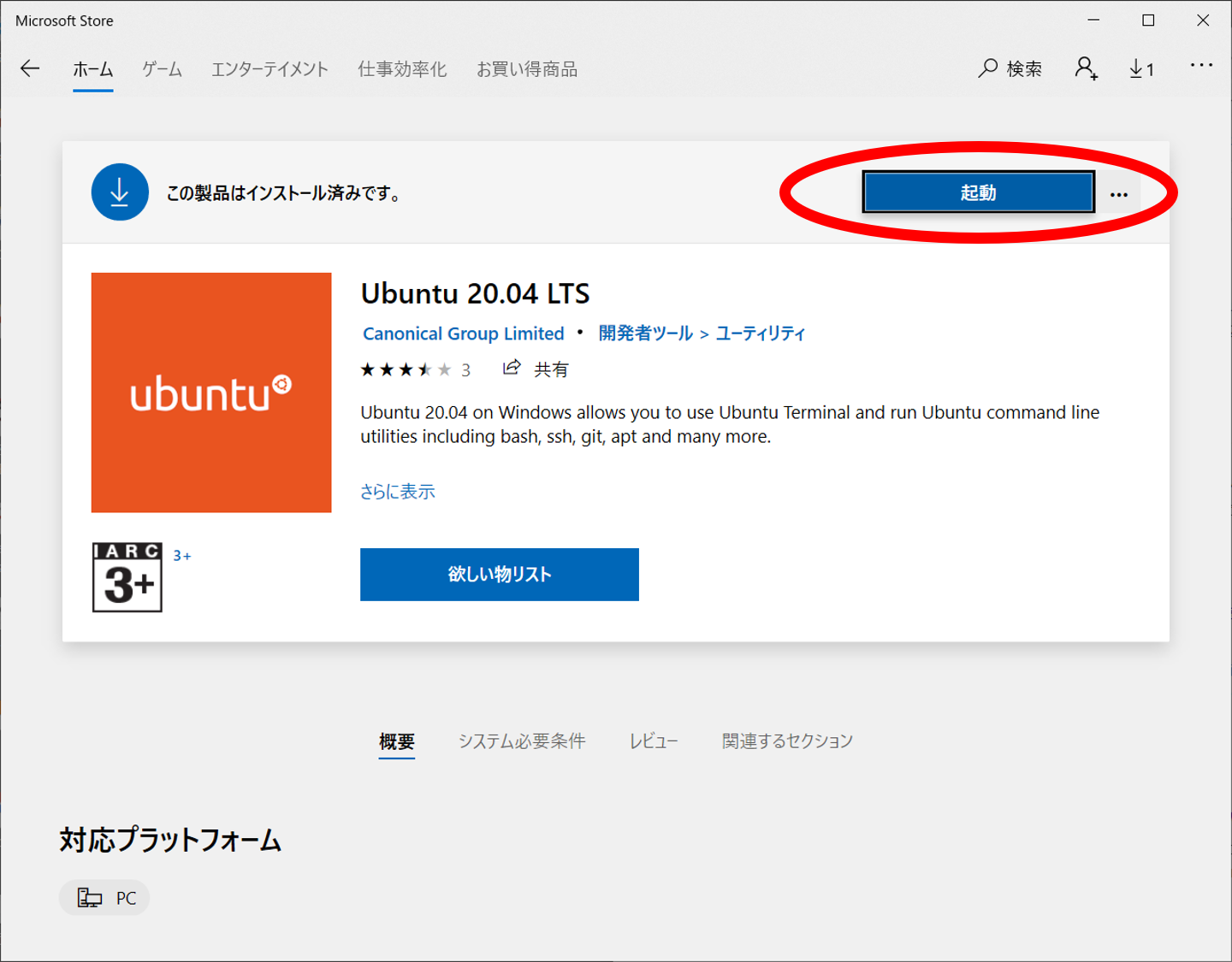Open the ホーム tab
1232x962 pixels.
point(92,69)
